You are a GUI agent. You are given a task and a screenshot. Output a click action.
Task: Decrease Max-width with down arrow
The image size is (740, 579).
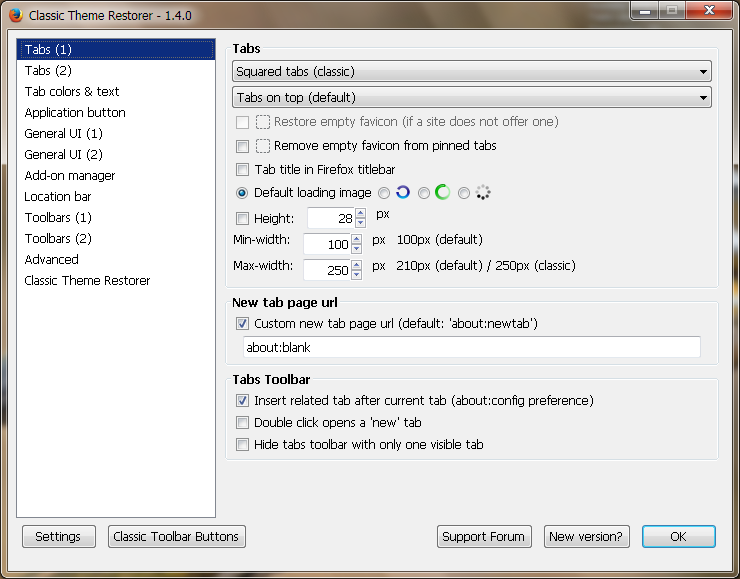357,275
